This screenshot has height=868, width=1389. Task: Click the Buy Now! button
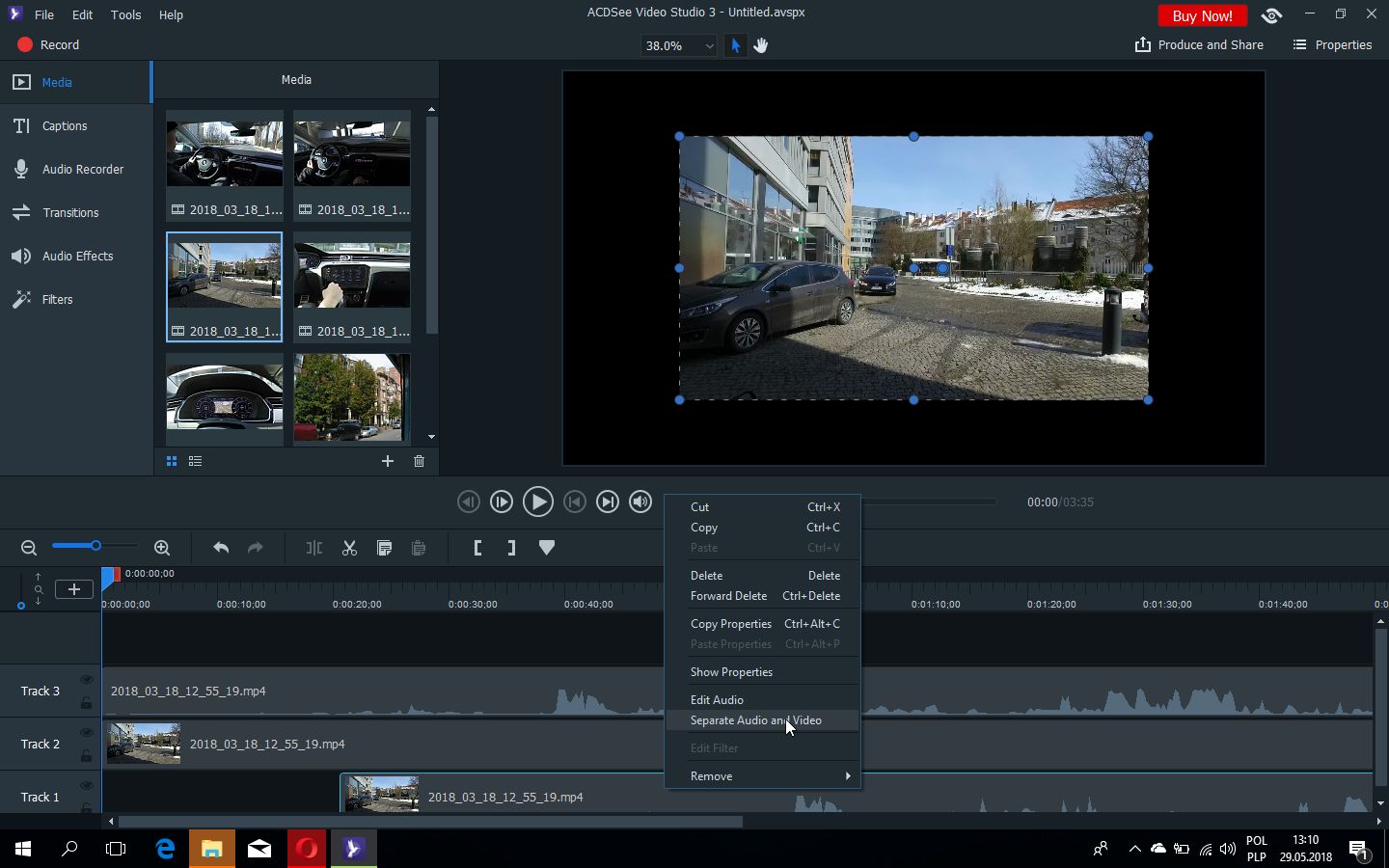tap(1202, 15)
